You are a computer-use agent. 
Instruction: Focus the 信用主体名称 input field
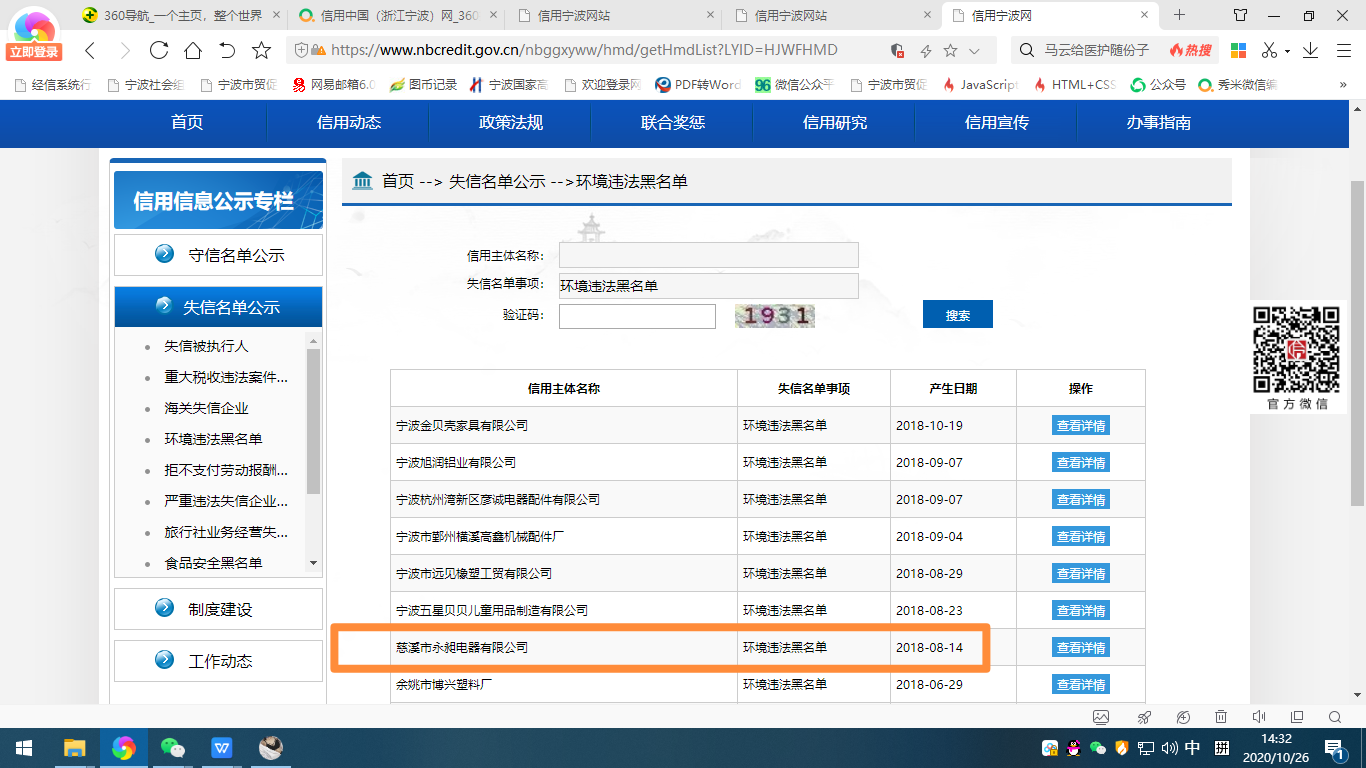pos(709,255)
